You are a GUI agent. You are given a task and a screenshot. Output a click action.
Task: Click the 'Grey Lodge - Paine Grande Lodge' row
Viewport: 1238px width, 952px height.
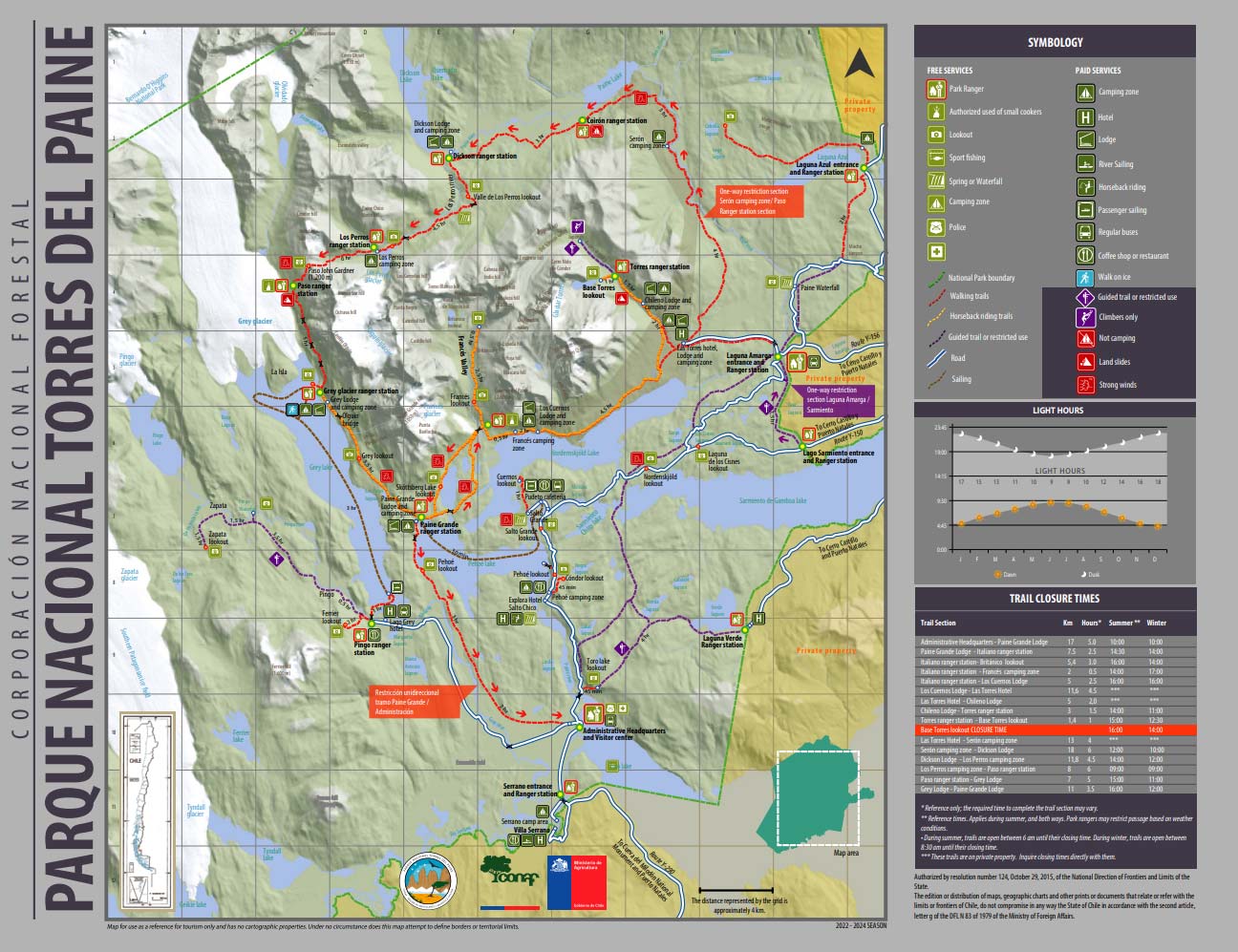tap(1056, 789)
